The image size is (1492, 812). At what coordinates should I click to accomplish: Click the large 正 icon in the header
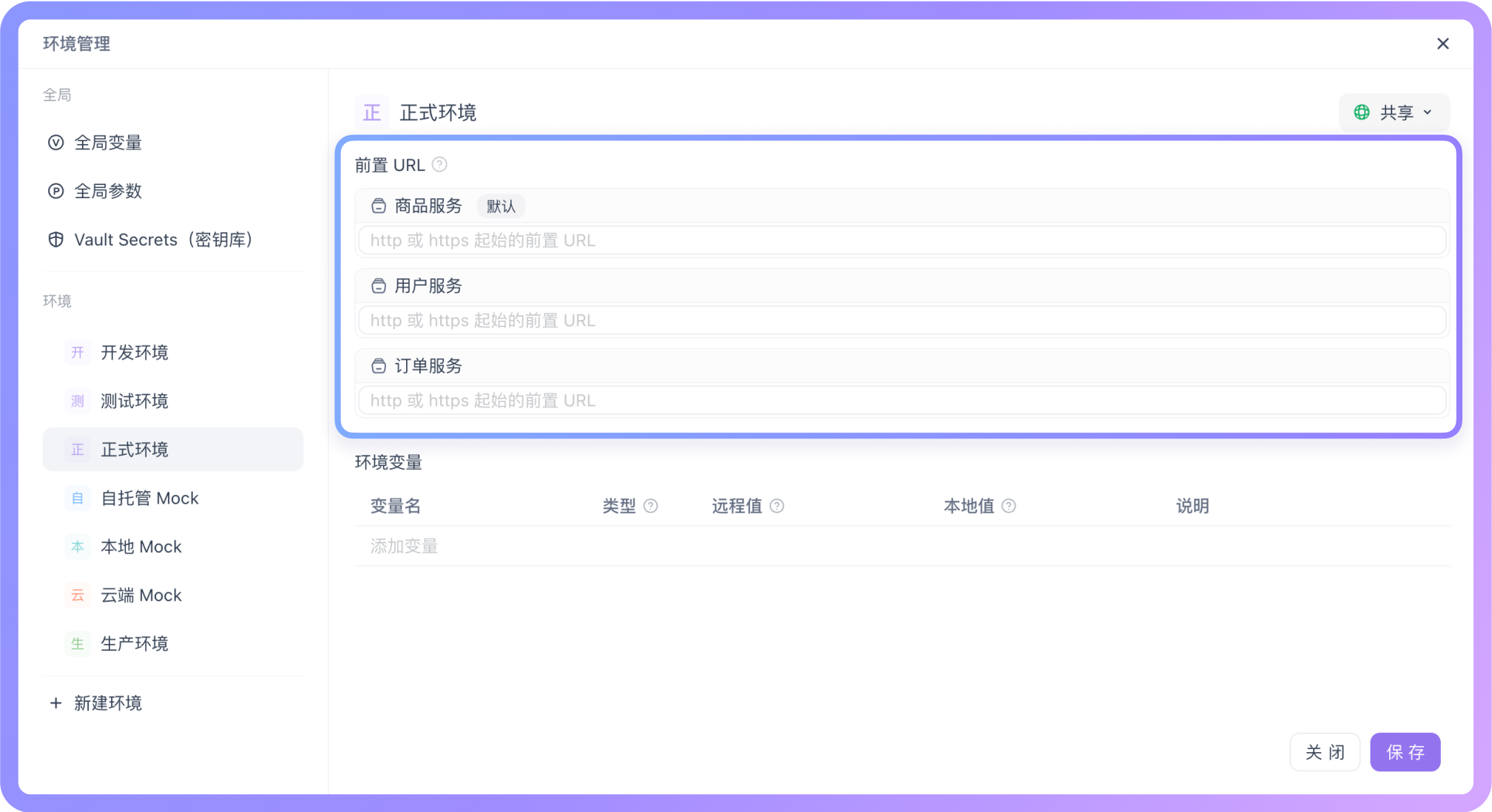click(371, 112)
